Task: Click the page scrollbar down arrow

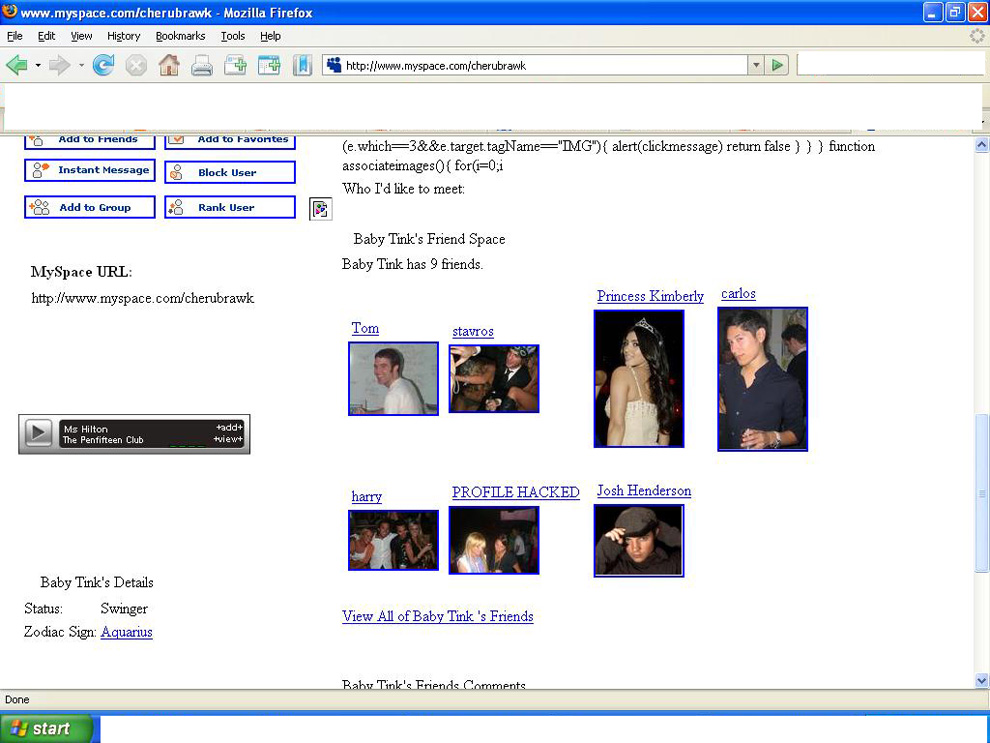Action: click(x=982, y=681)
